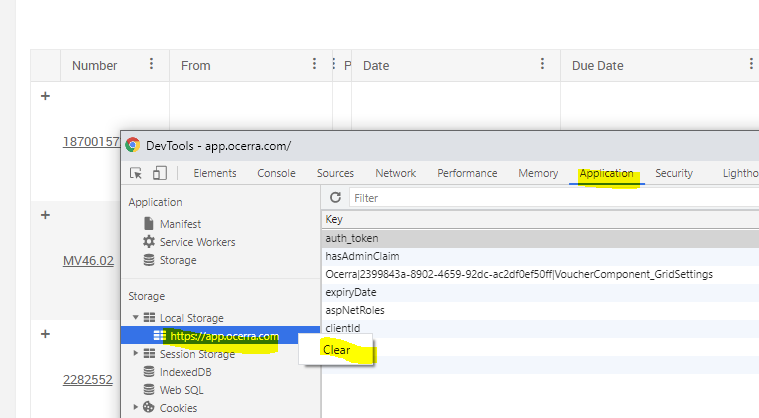759x418 pixels.
Task: Open invoice link 2282552
Action: click(x=88, y=380)
